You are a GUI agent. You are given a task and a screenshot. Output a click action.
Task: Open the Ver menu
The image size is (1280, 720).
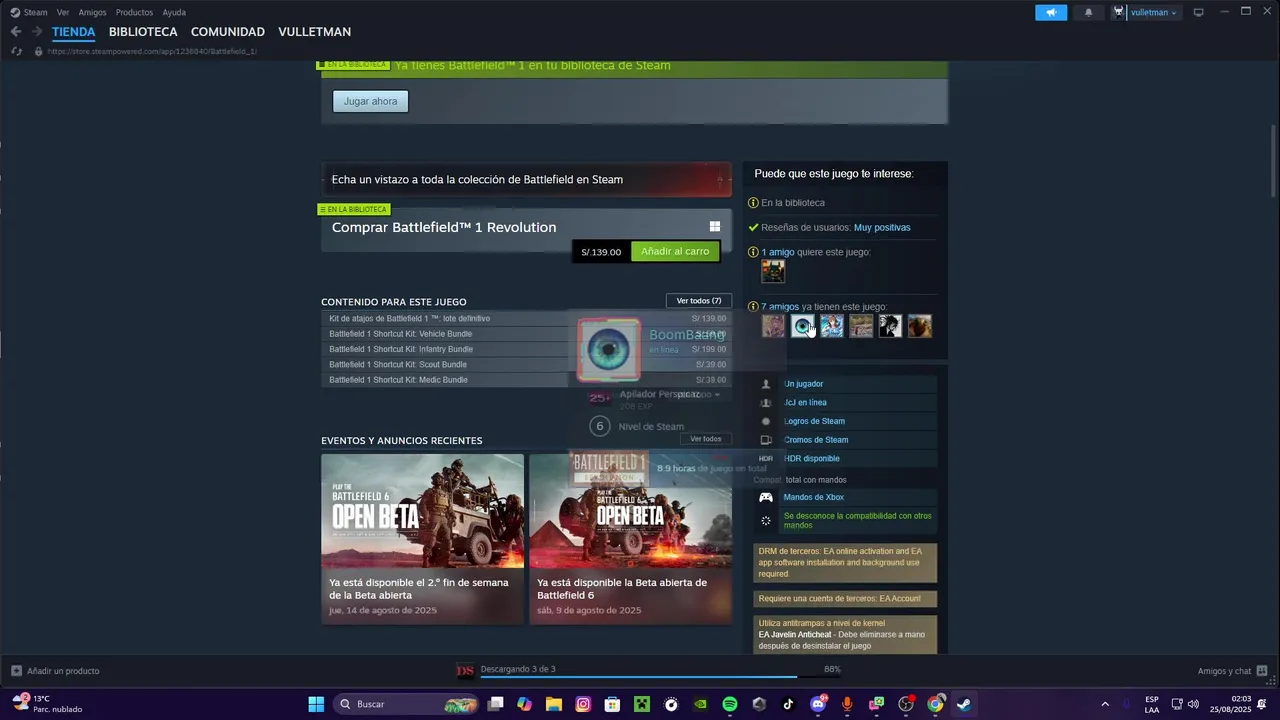pyautogui.click(x=63, y=12)
